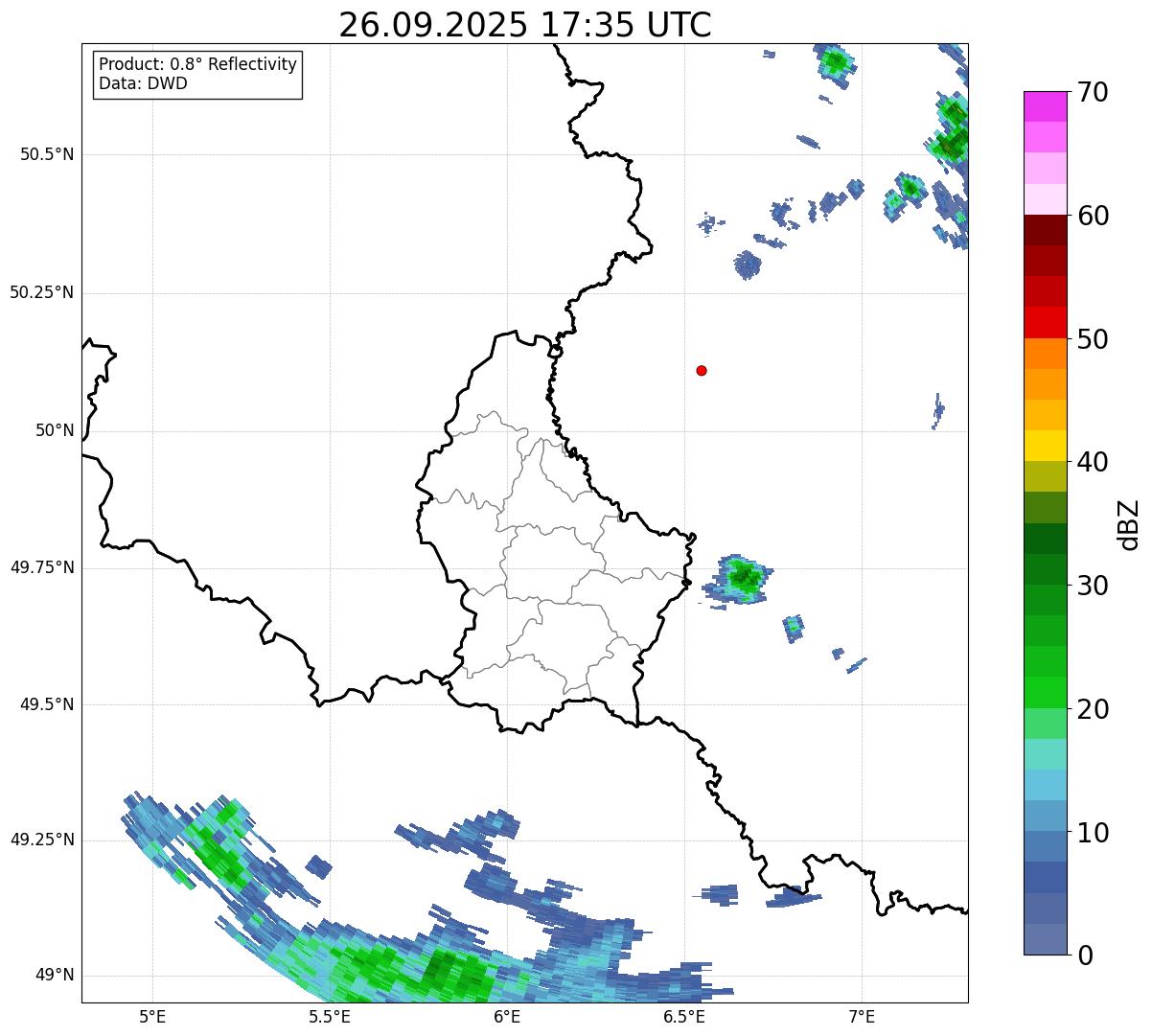Pick the orange swatch just below 50
The width and height of the screenshot is (1152, 1036).
[1046, 354]
